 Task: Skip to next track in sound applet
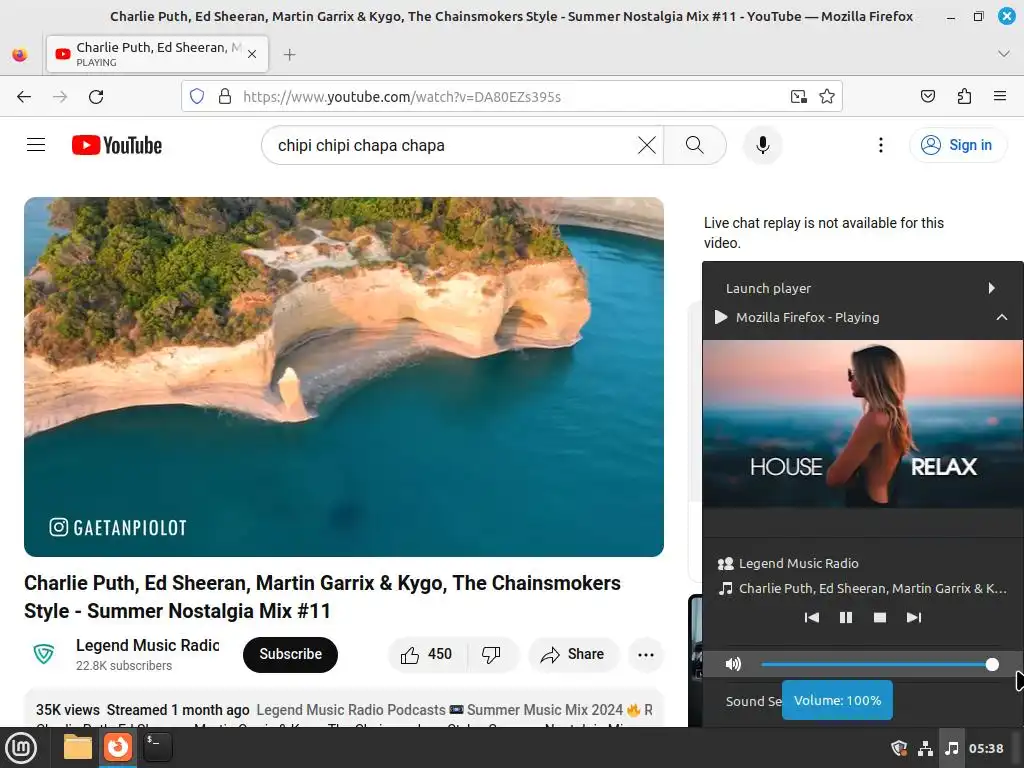(914, 617)
